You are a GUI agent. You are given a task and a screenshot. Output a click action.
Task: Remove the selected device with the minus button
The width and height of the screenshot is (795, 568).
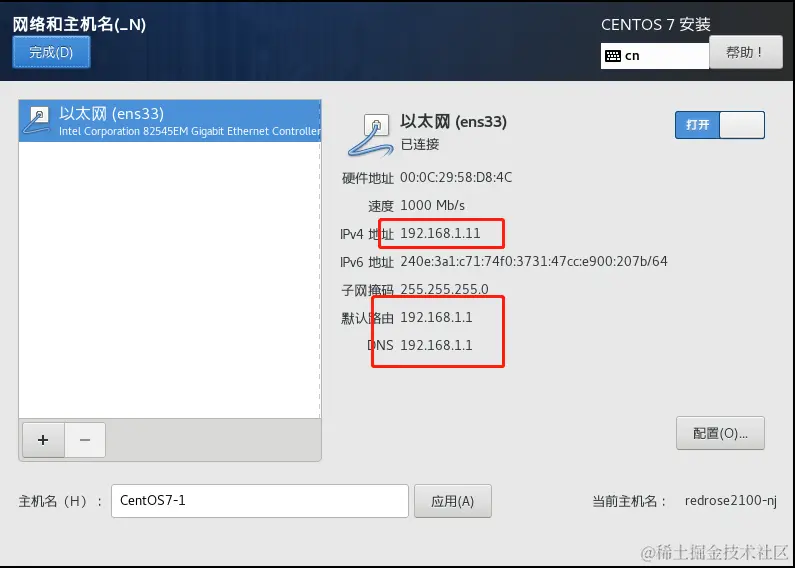85,440
